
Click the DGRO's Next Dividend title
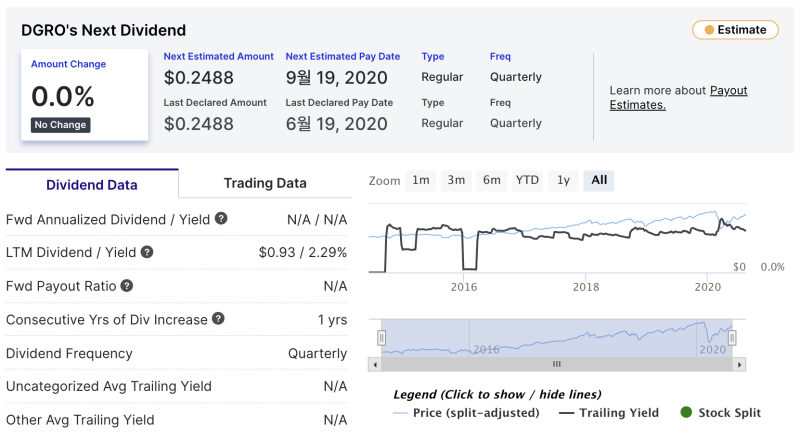104,30
